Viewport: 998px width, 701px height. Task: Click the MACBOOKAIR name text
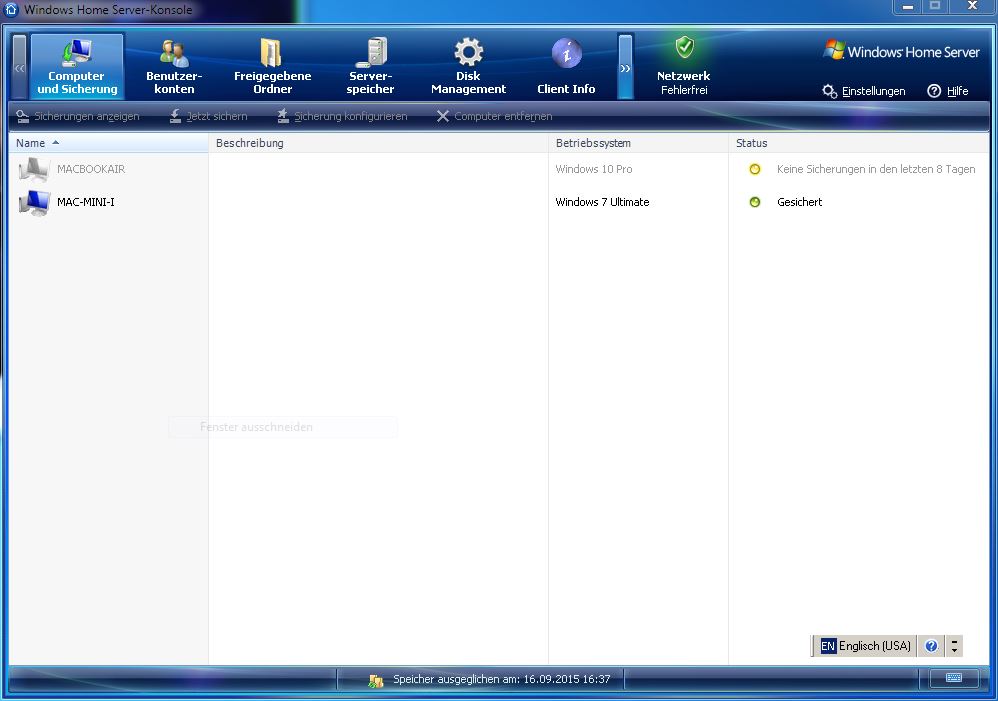pyautogui.click(x=91, y=169)
